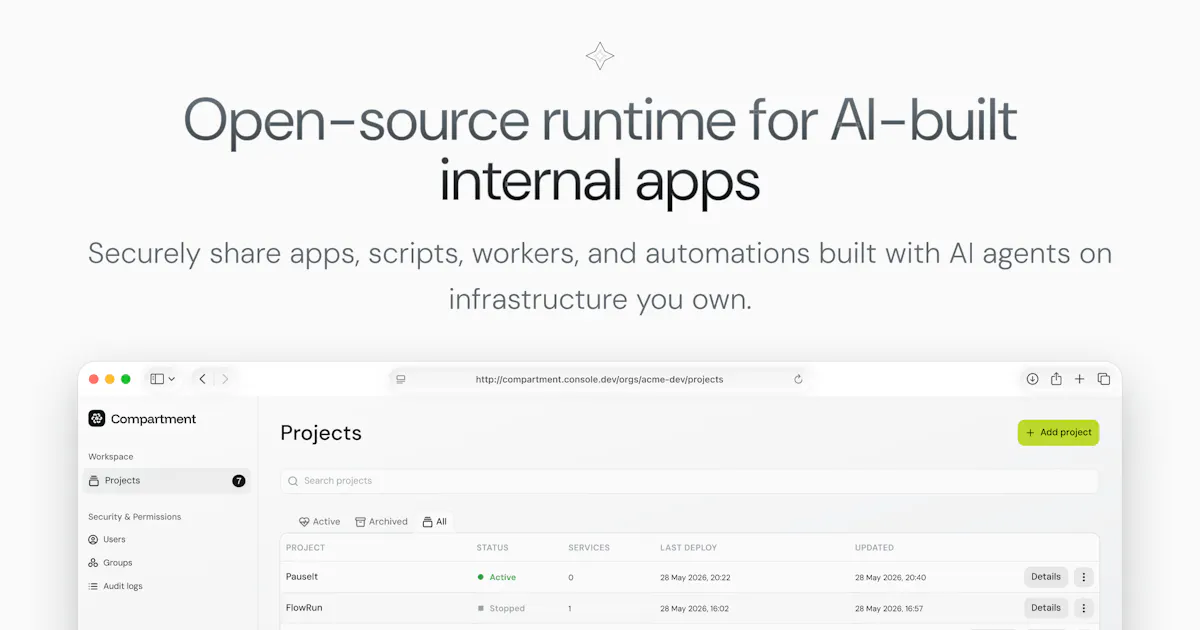
Task: Show tab overview icon
Action: coord(1104,379)
